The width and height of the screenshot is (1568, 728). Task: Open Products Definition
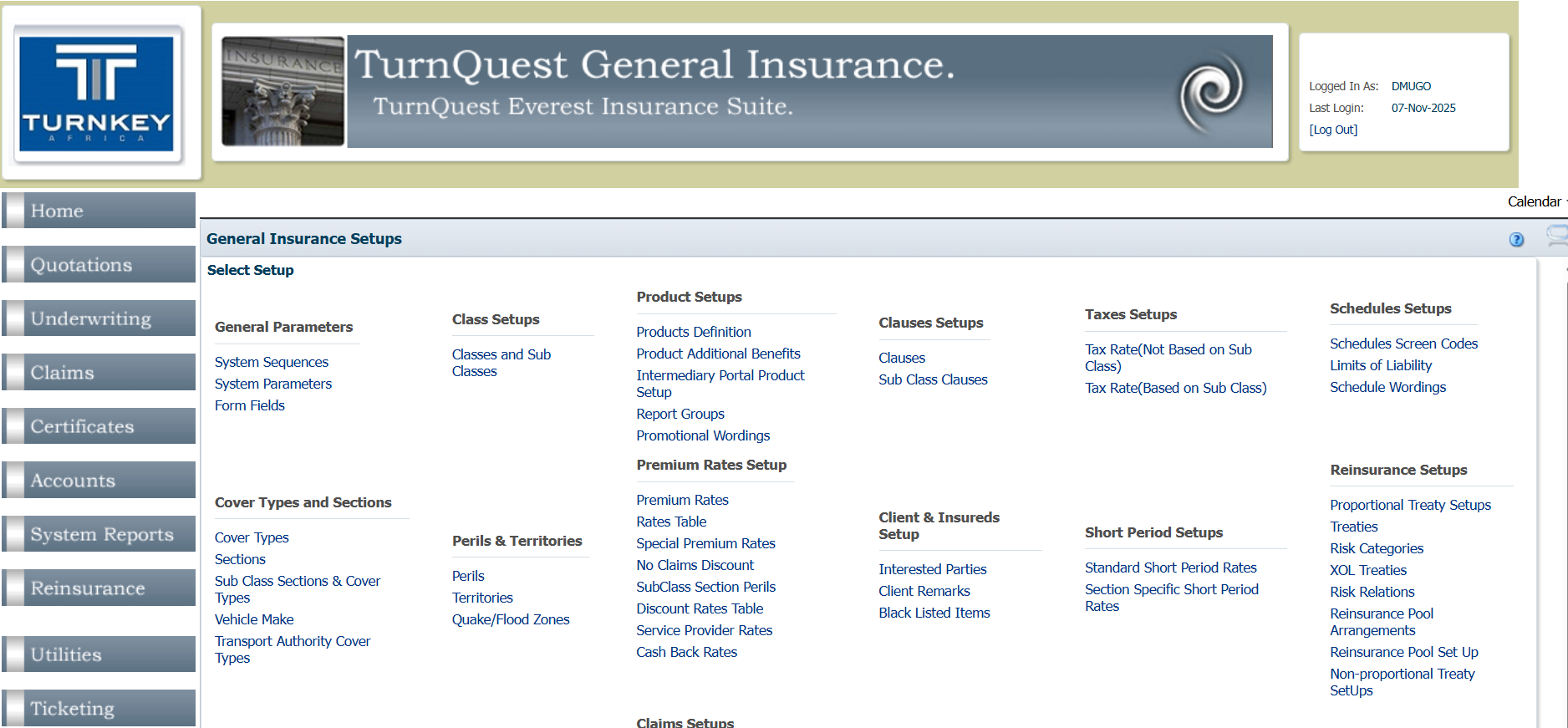click(694, 332)
